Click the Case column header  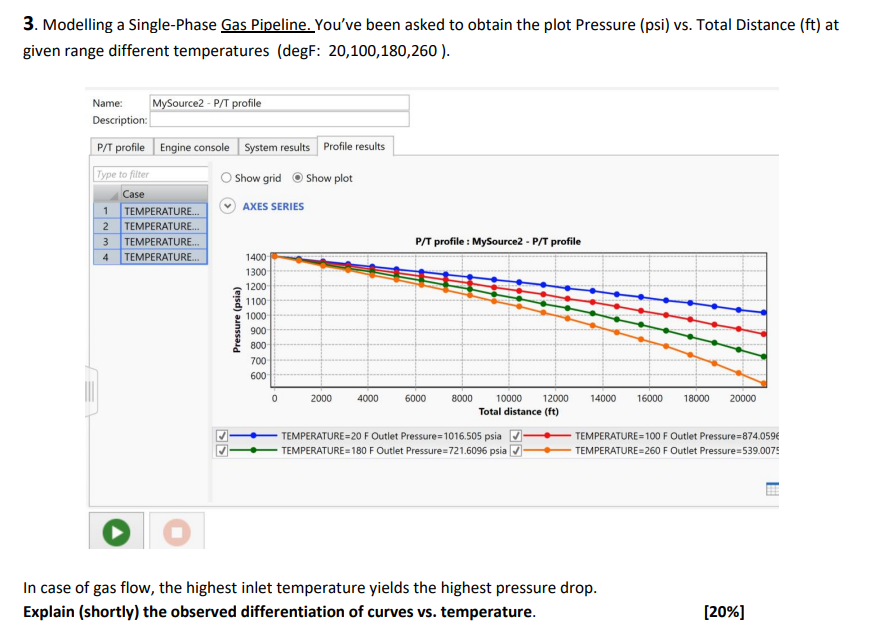click(164, 194)
